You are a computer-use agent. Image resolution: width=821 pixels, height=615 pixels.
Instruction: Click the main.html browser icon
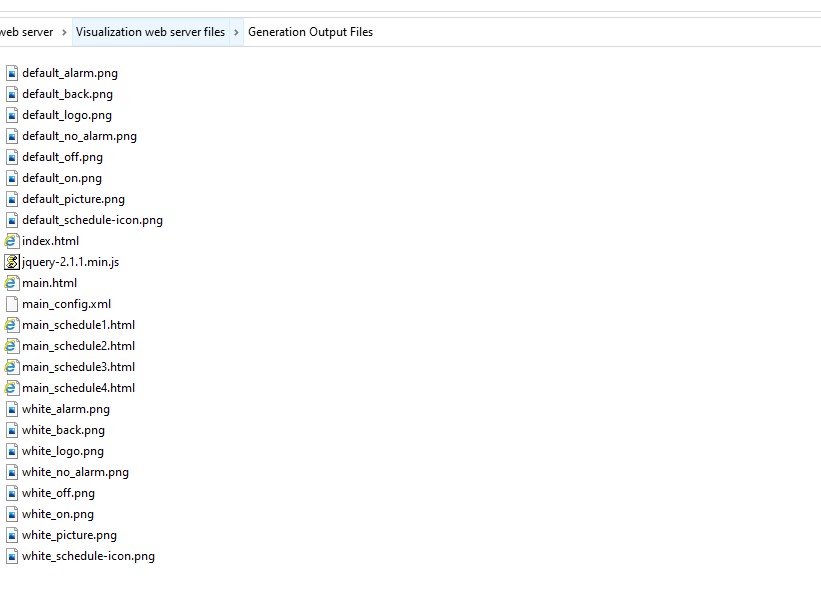coord(12,283)
